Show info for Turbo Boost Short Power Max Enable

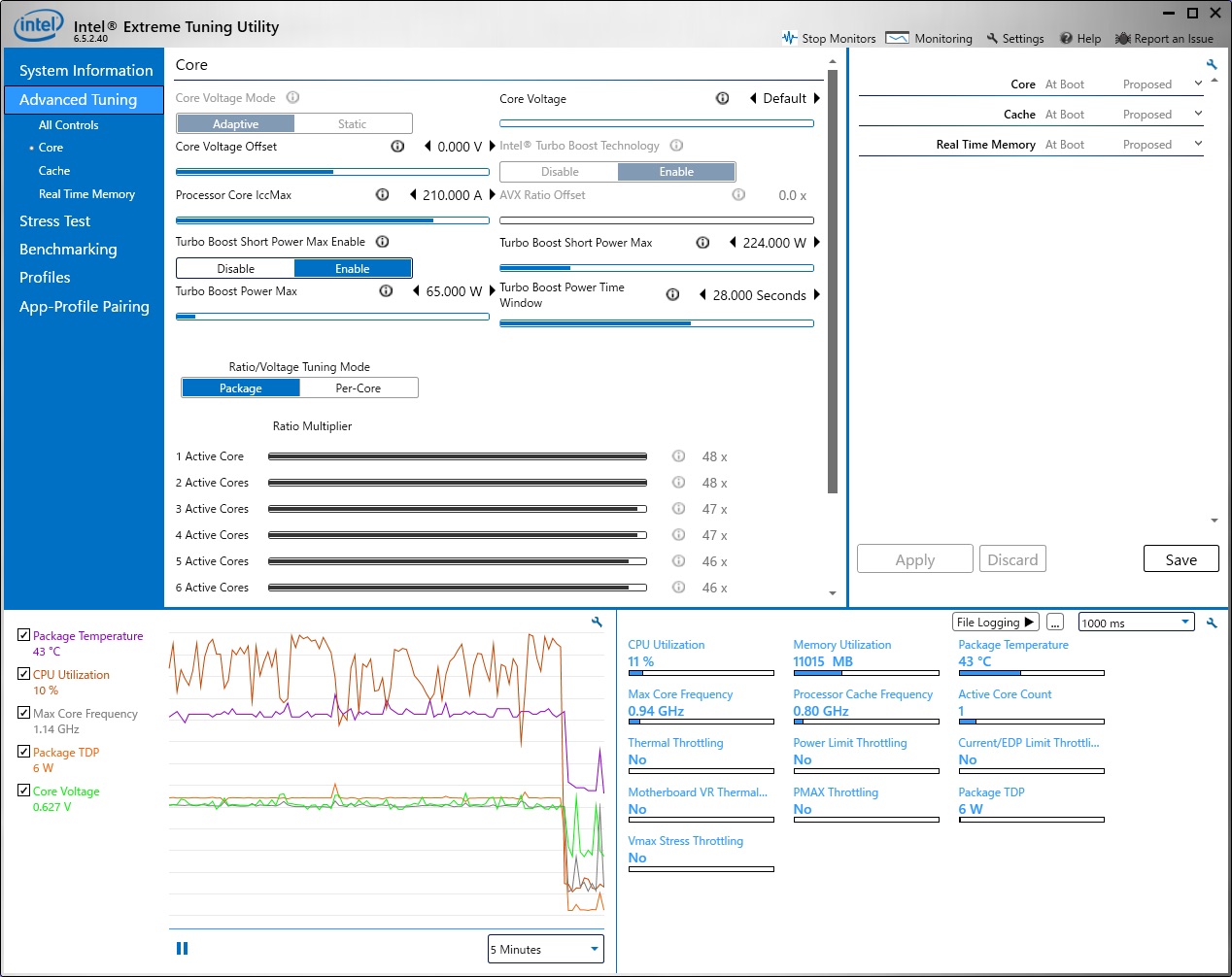point(382,241)
